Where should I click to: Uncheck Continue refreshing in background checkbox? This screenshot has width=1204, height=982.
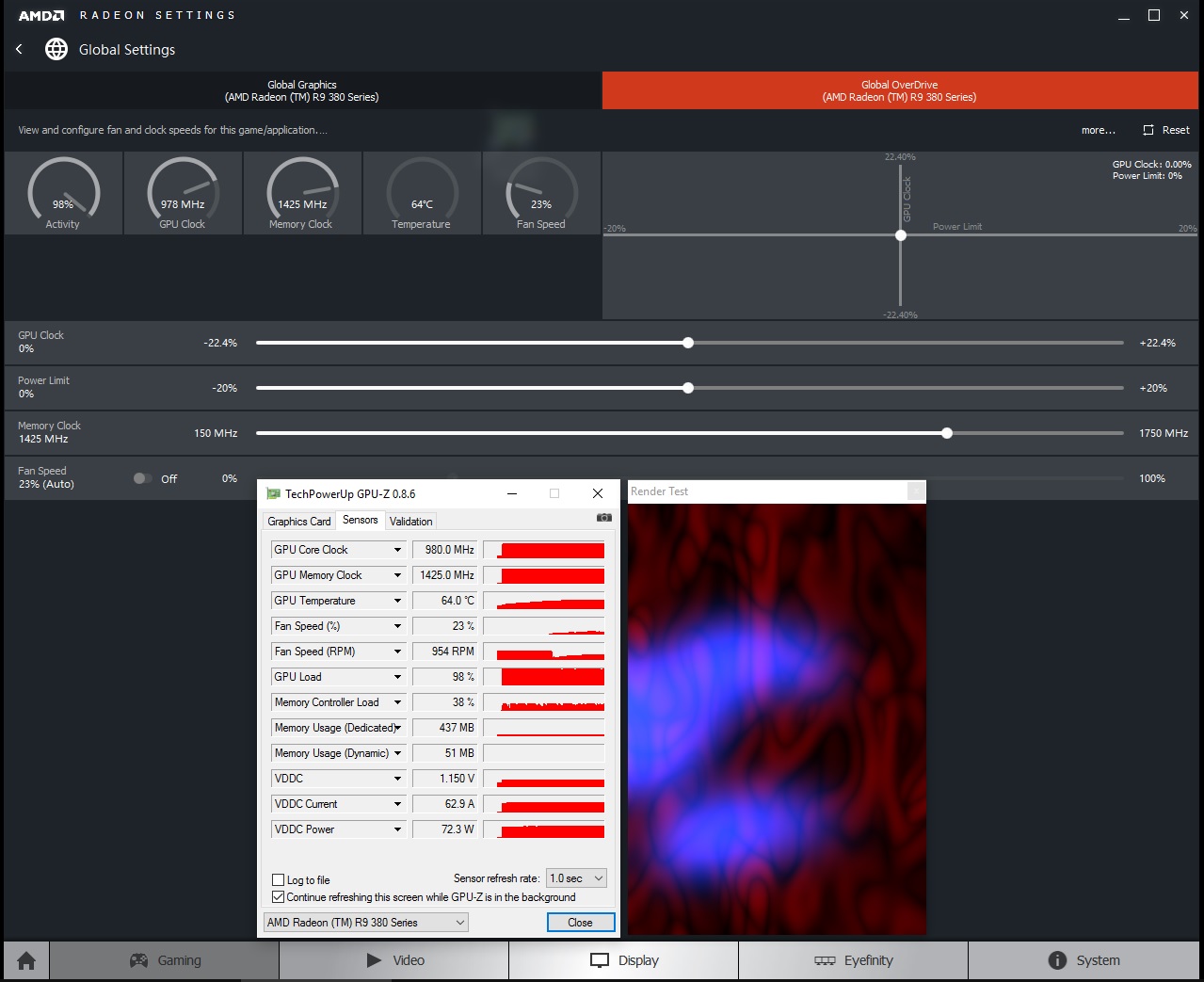click(278, 897)
